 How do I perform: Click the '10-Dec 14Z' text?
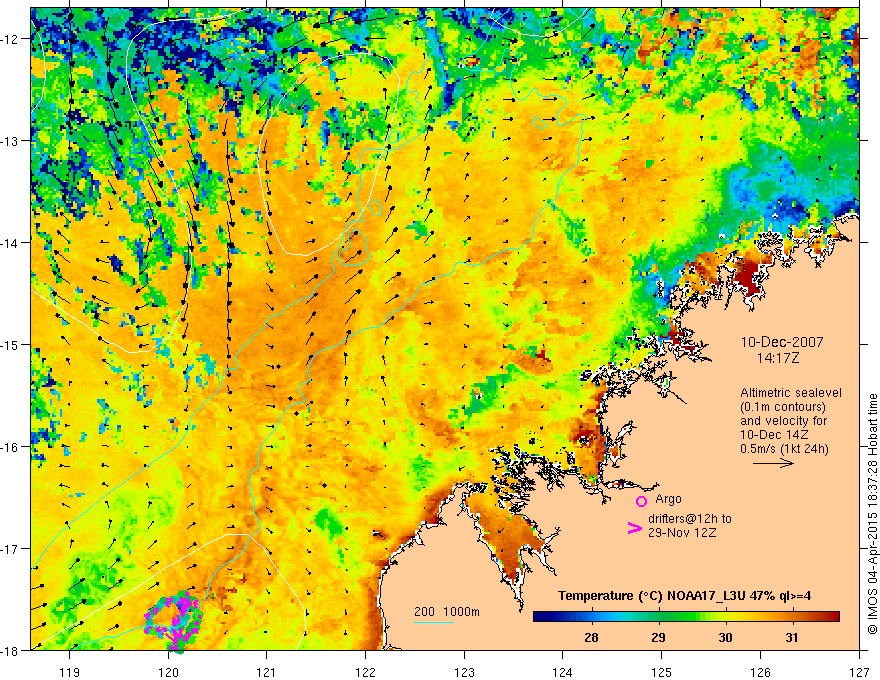(774, 435)
